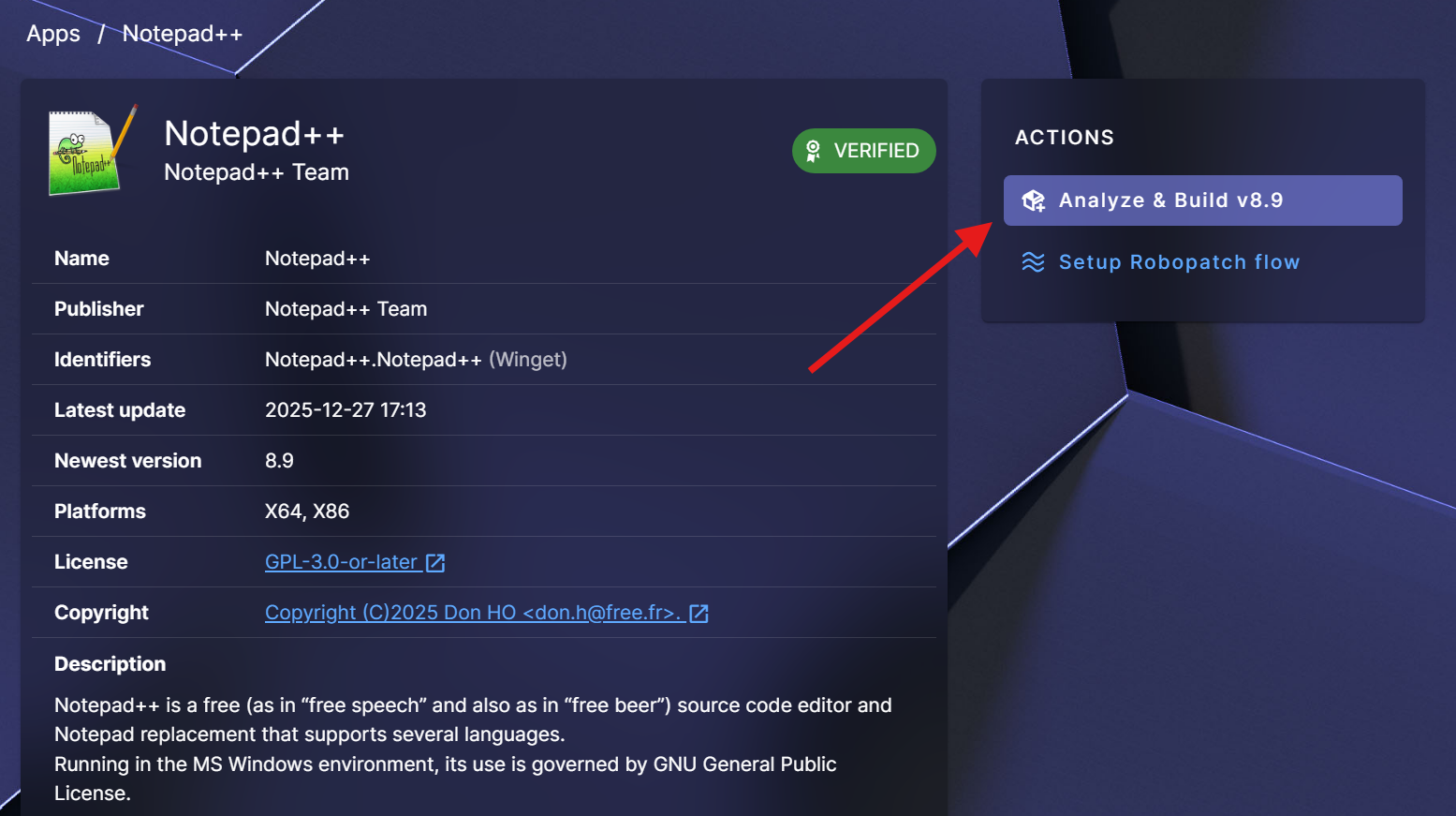
Task: Click the waves icon beside Setup Robopatch flow
Action: (x=1033, y=262)
